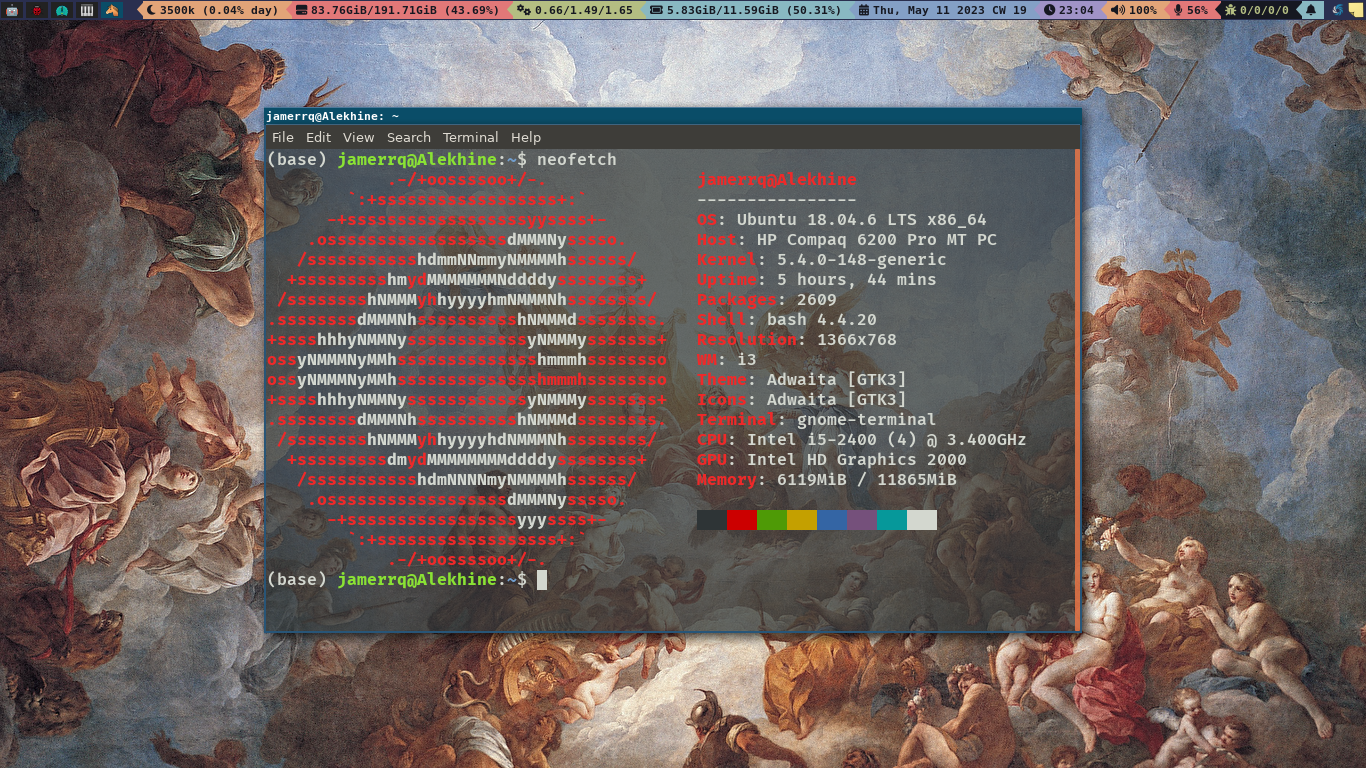Expand the View menu
The width and height of the screenshot is (1366, 768).
358,138
